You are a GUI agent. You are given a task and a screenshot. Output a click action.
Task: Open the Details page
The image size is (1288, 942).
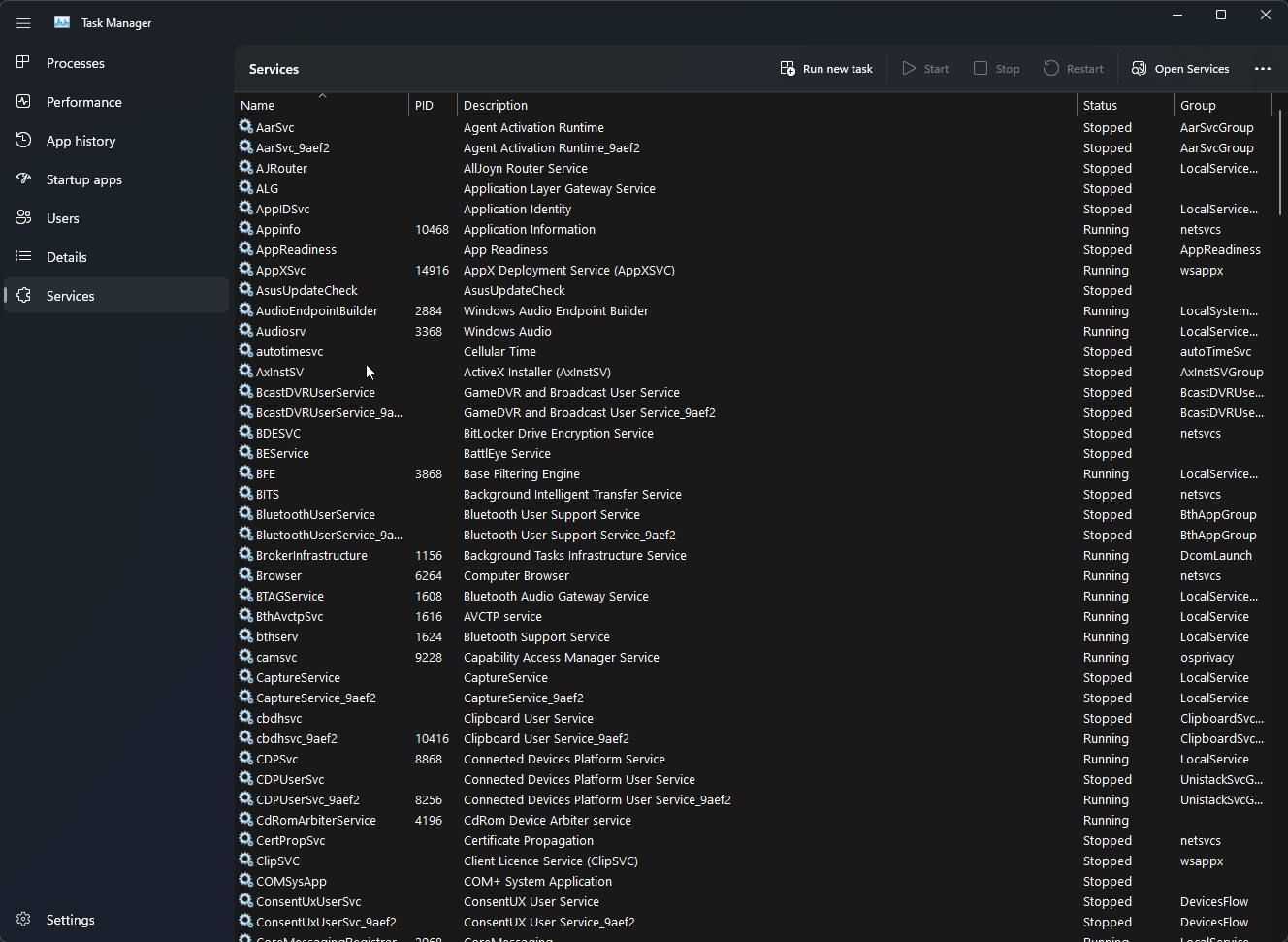(116, 256)
